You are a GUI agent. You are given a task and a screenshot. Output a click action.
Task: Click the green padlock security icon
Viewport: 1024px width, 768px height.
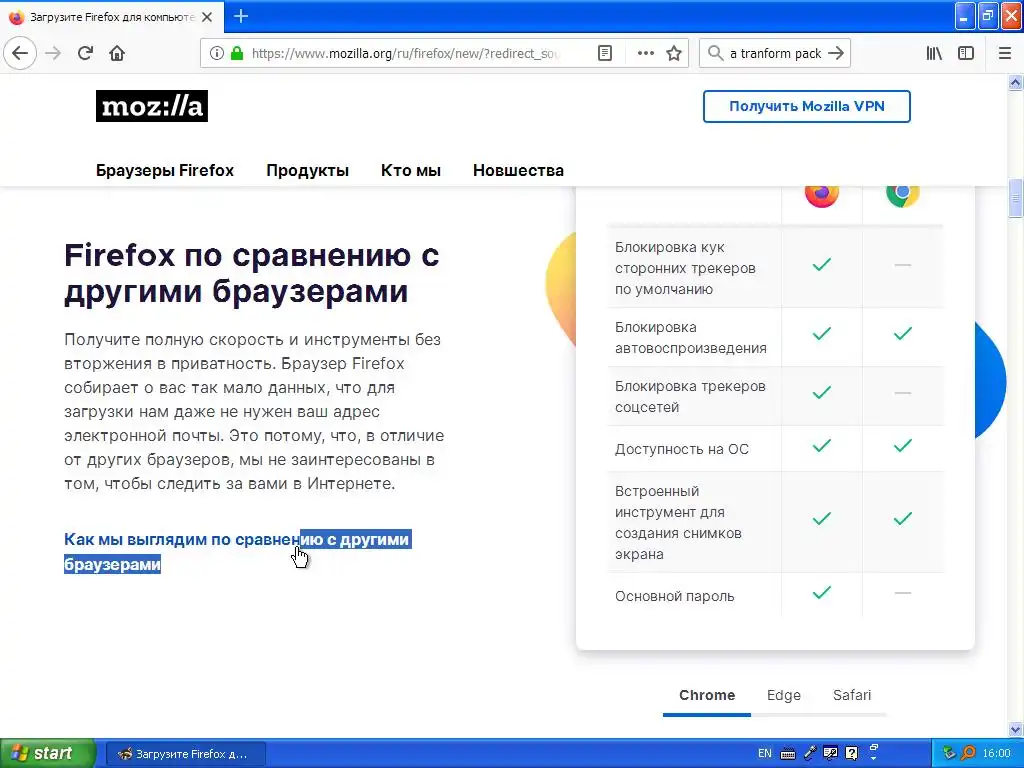click(237, 53)
